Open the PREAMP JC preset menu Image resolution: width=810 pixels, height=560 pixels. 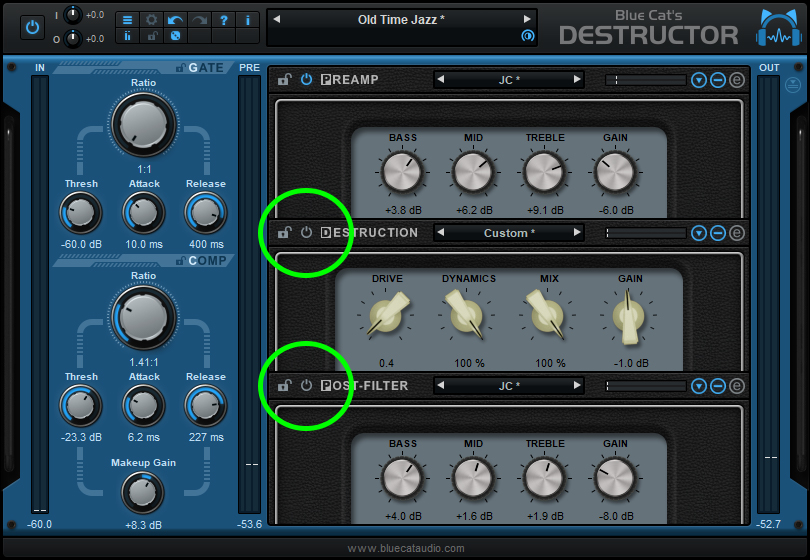coord(509,80)
